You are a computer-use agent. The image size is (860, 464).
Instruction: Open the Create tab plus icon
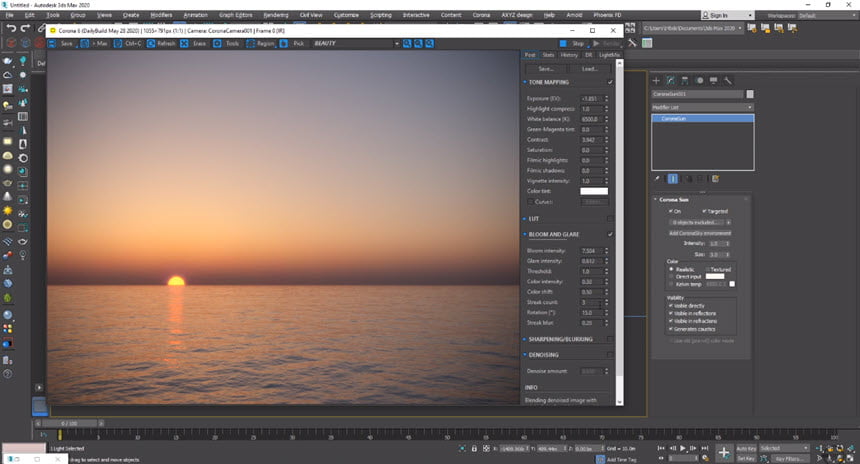656,79
